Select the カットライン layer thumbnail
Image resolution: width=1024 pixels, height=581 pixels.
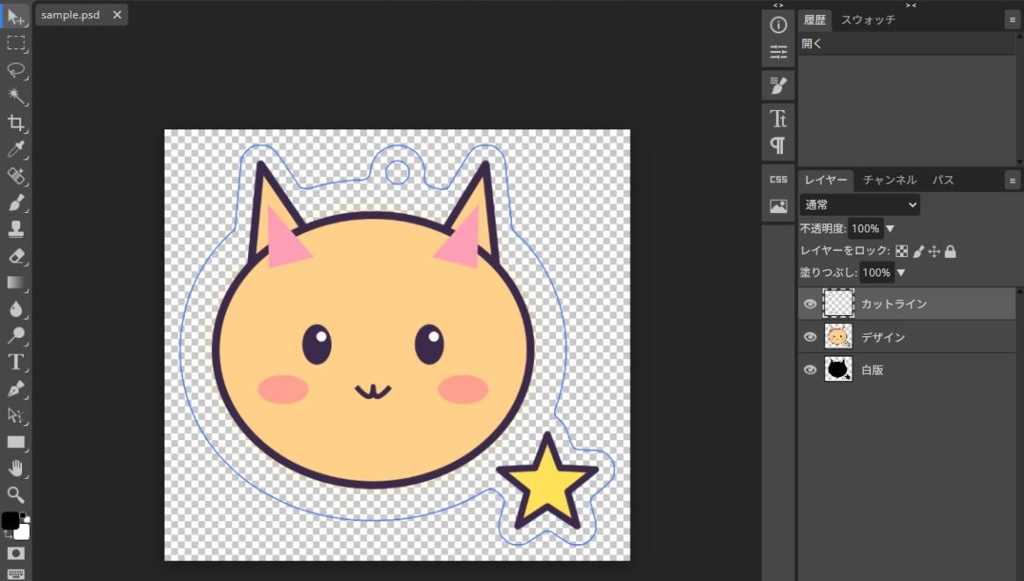coord(838,304)
